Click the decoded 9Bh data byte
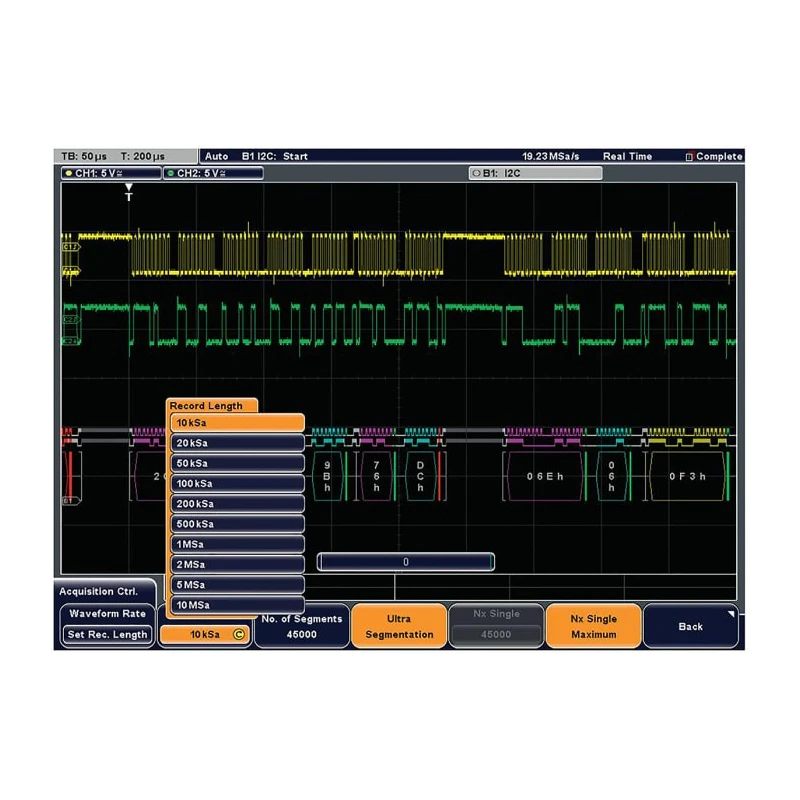The height and width of the screenshot is (800, 800). 327,476
